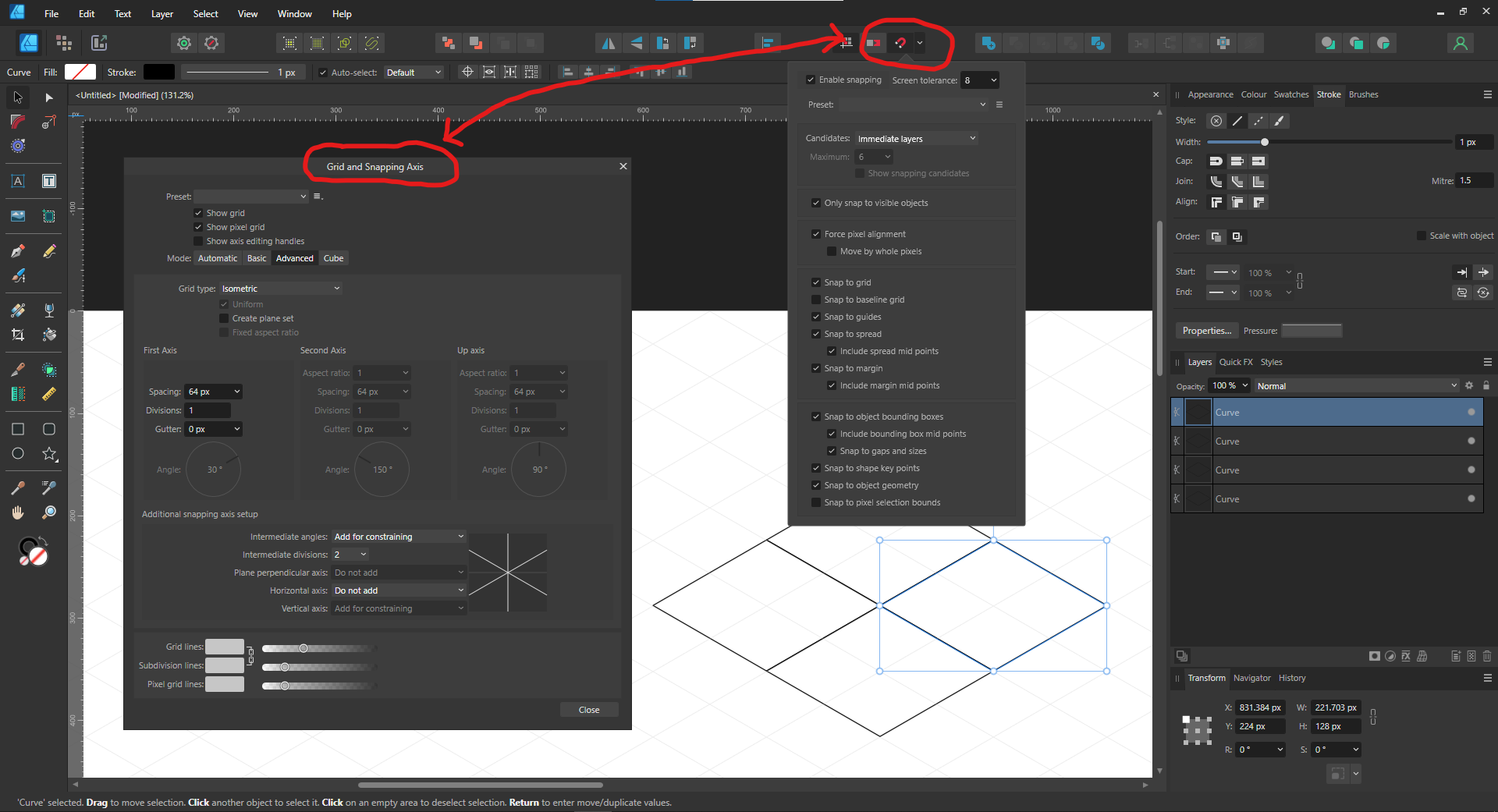Adjust the stroke Width slider

click(x=1329, y=142)
